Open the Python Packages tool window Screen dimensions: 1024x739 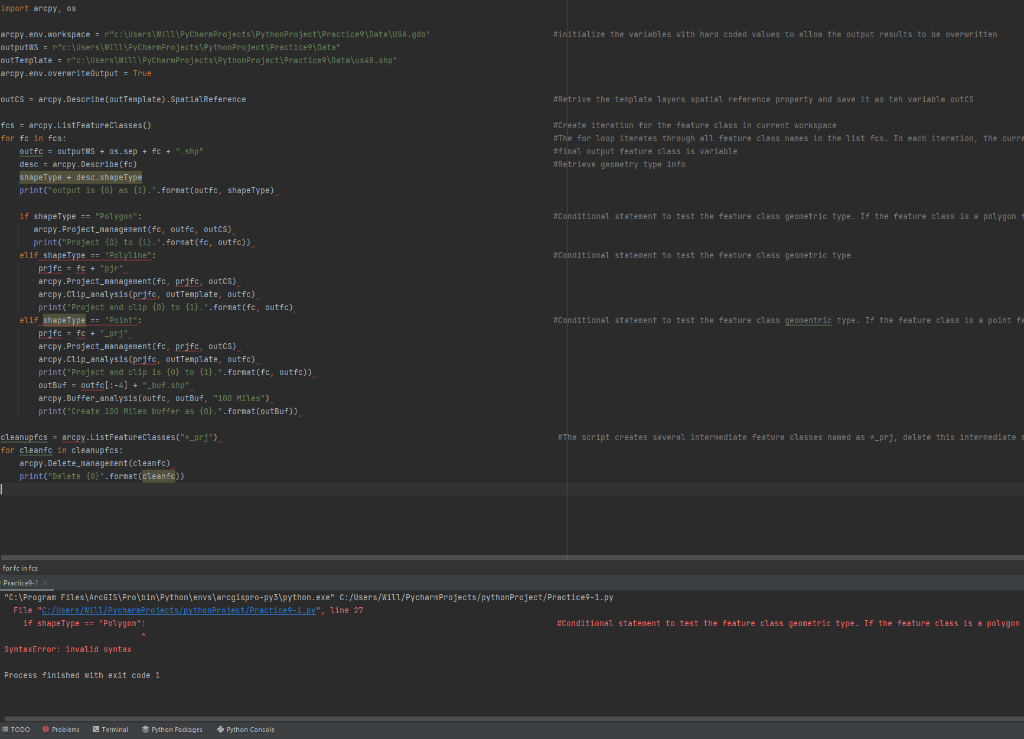[x=172, y=729]
